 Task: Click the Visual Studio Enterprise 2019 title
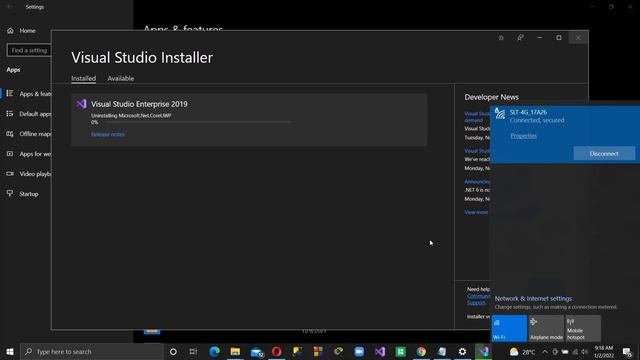[x=139, y=104]
